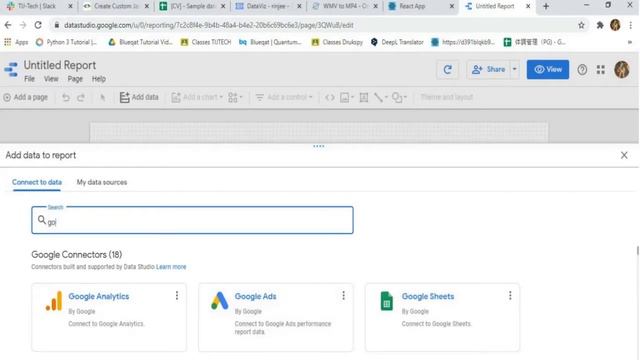This screenshot has width=640, height=360.
Task: Open the help question mark icon
Action: 582,70
